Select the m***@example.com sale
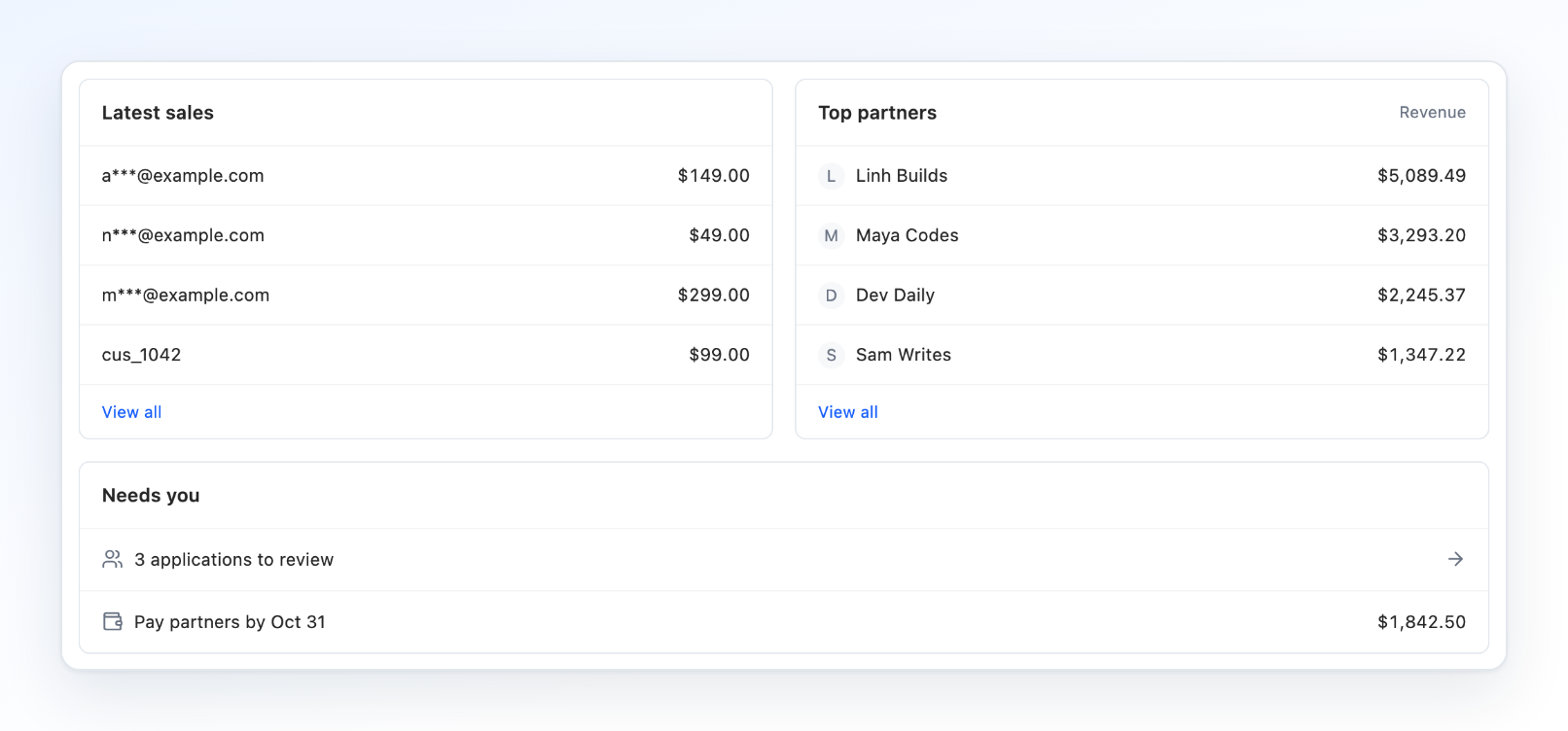1568x731 pixels. click(426, 296)
